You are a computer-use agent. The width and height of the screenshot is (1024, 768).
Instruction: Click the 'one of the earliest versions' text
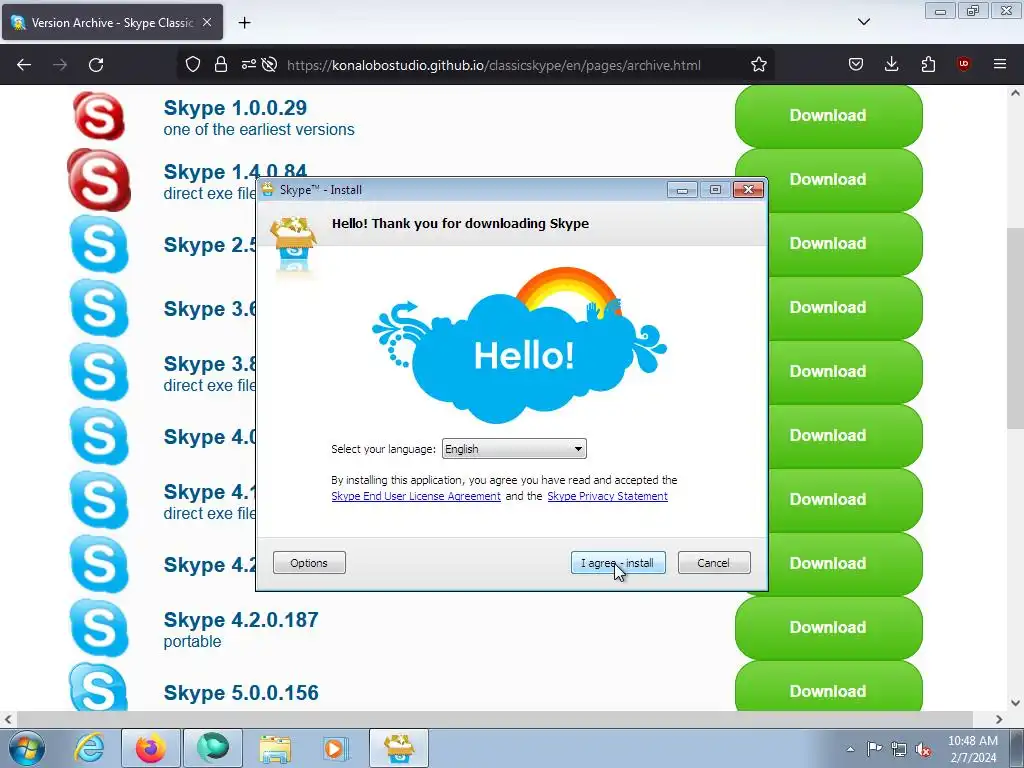[259, 130]
